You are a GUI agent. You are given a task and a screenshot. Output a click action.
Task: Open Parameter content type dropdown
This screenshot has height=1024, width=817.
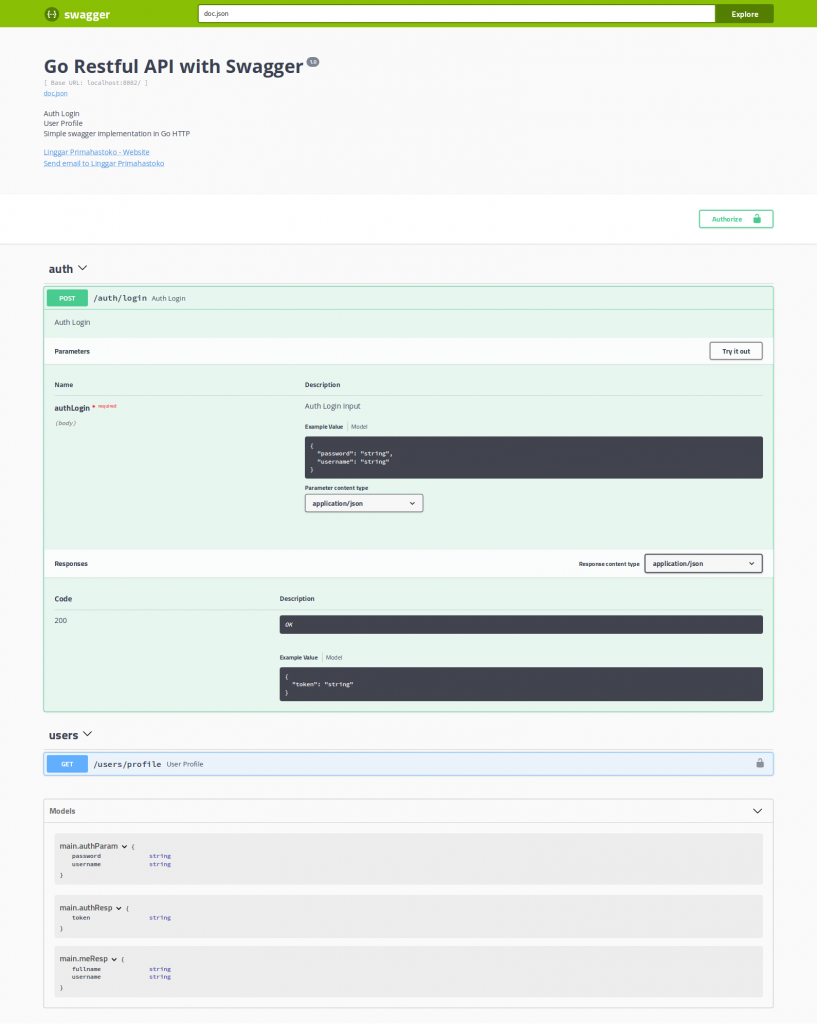coord(364,504)
